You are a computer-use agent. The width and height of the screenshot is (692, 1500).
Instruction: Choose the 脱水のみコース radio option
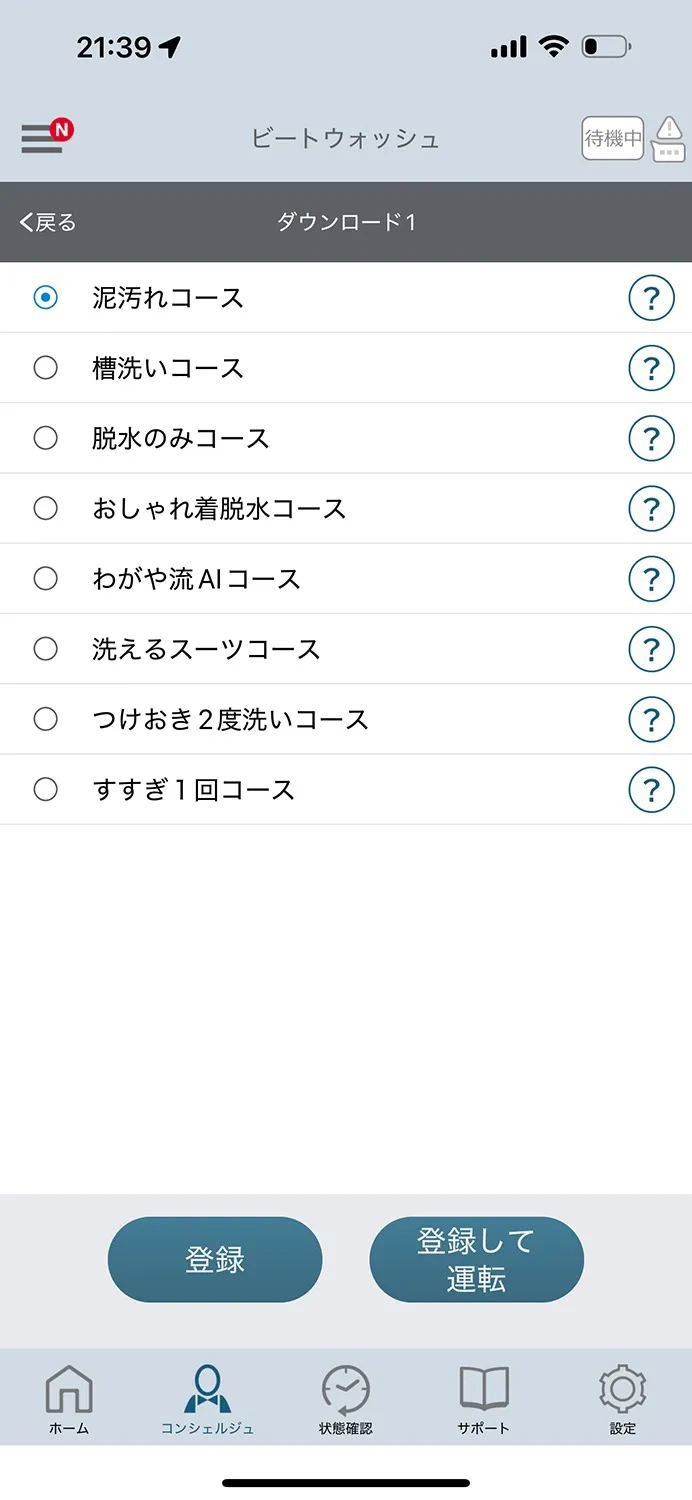(x=46, y=438)
